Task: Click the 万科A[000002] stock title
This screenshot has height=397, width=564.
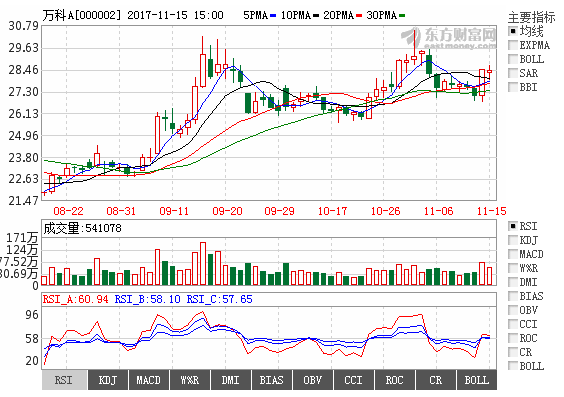Action: 82,15
